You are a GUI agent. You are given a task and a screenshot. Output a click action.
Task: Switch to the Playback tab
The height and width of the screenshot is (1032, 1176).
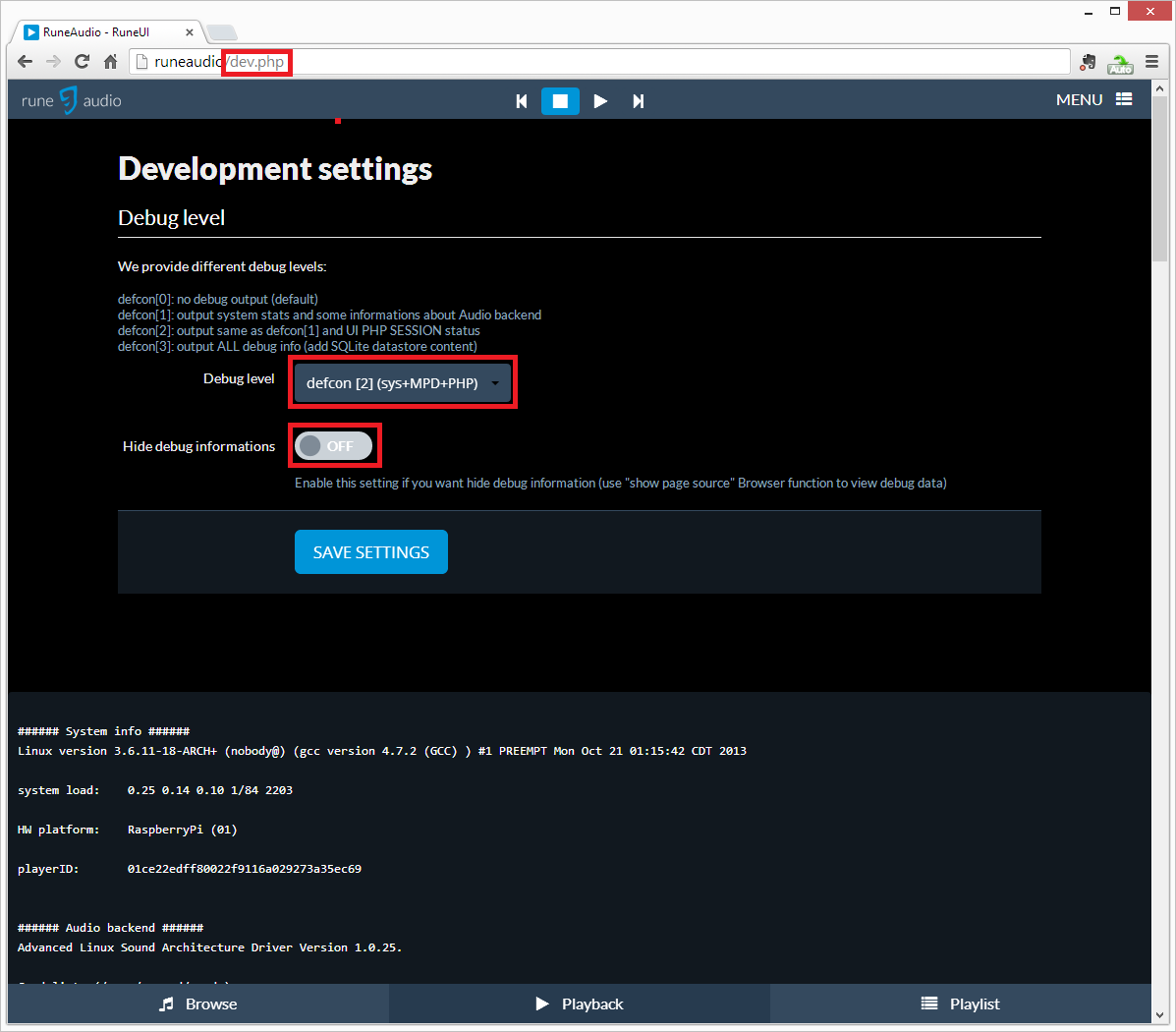tap(579, 1003)
